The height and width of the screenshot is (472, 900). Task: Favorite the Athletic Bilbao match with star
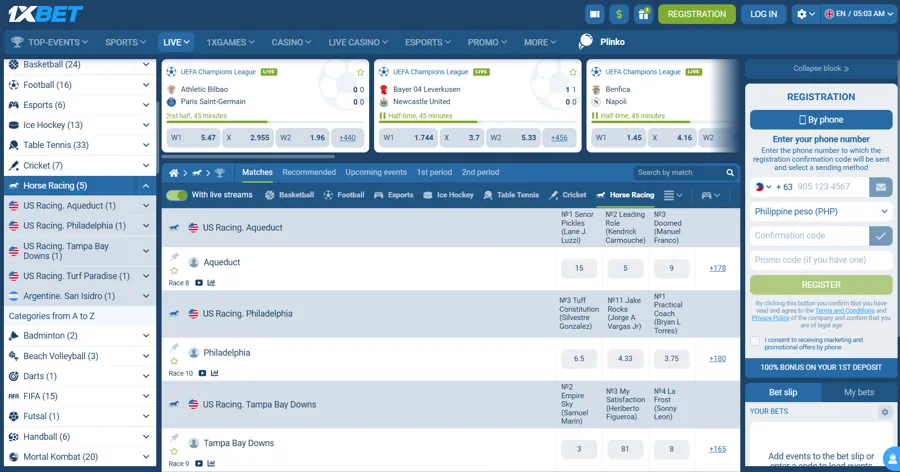pyautogui.click(x=360, y=72)
